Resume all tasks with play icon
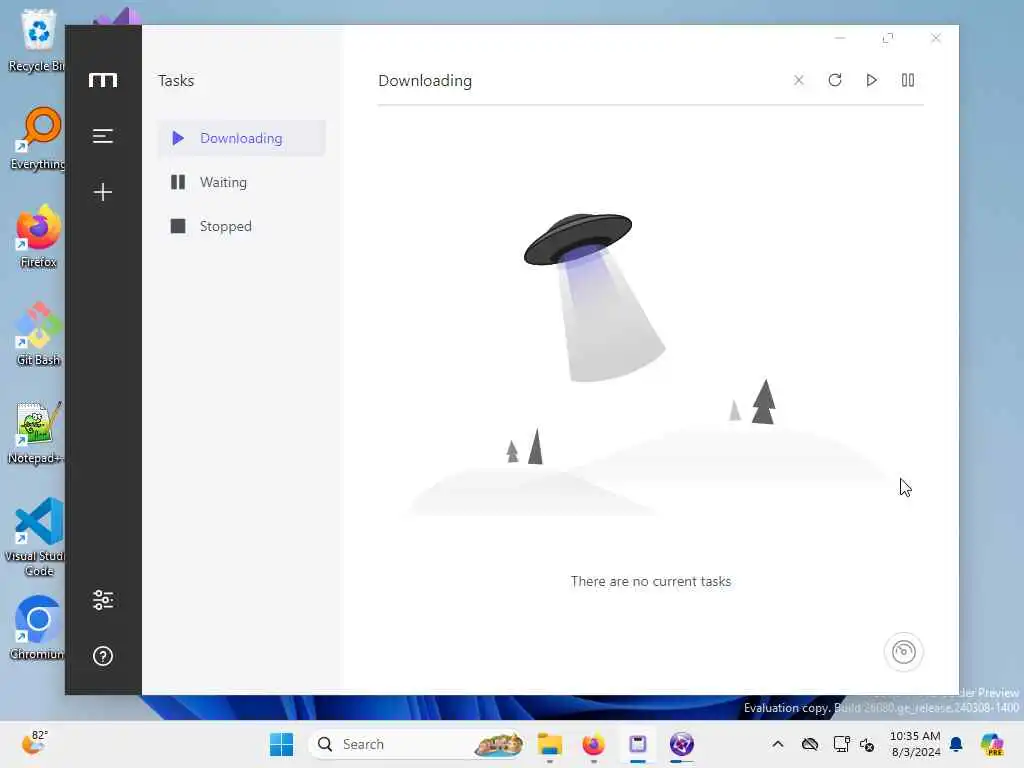The height and width of the screenshot is (768, 1024). point(871,80)
